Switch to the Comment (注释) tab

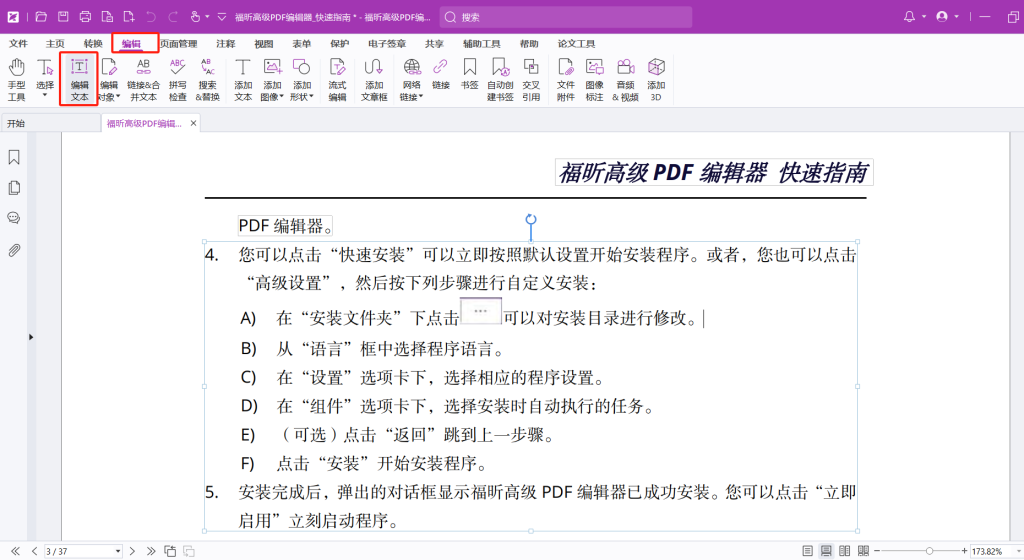tap(225, 44)
